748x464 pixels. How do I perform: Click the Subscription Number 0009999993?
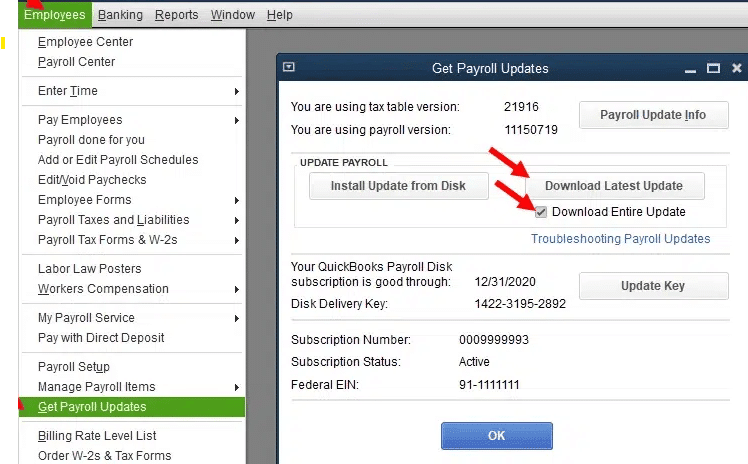pos(494,340)
